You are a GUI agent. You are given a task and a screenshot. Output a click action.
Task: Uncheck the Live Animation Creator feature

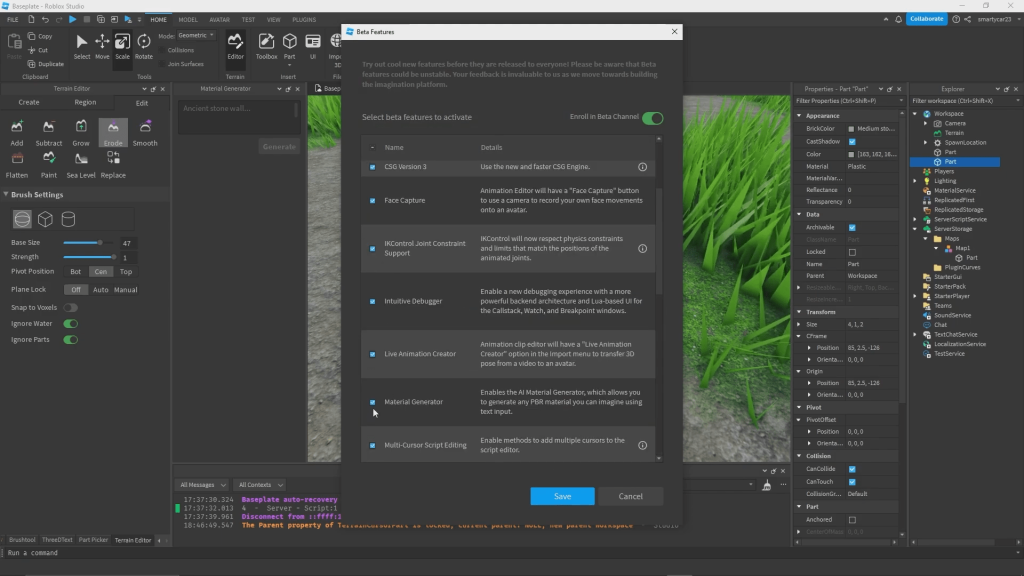pos(372,354)
